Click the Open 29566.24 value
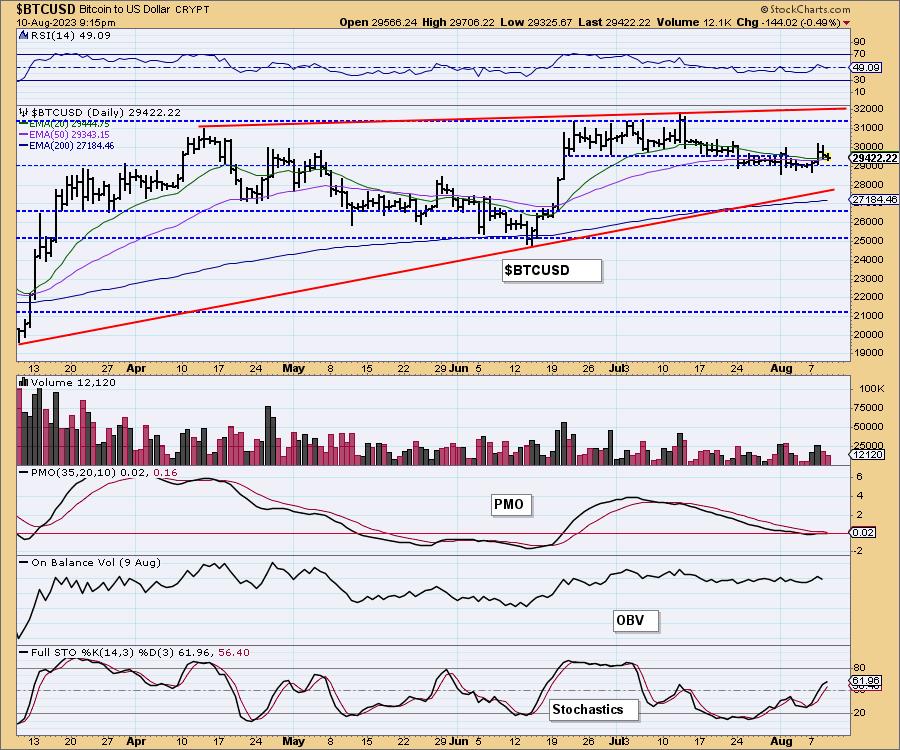Screen dimensions: 900x750 coord(378,22)
